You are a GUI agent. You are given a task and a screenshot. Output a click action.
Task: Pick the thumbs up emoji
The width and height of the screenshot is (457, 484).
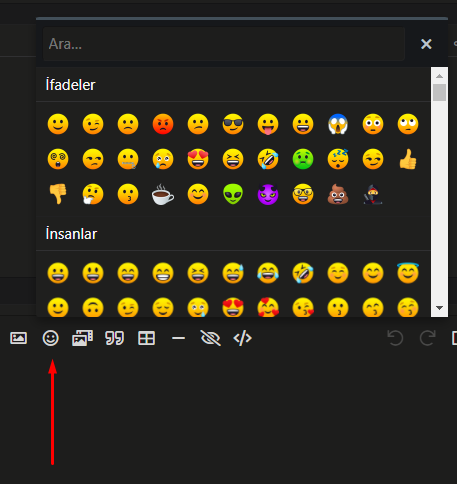coord(408,159)
